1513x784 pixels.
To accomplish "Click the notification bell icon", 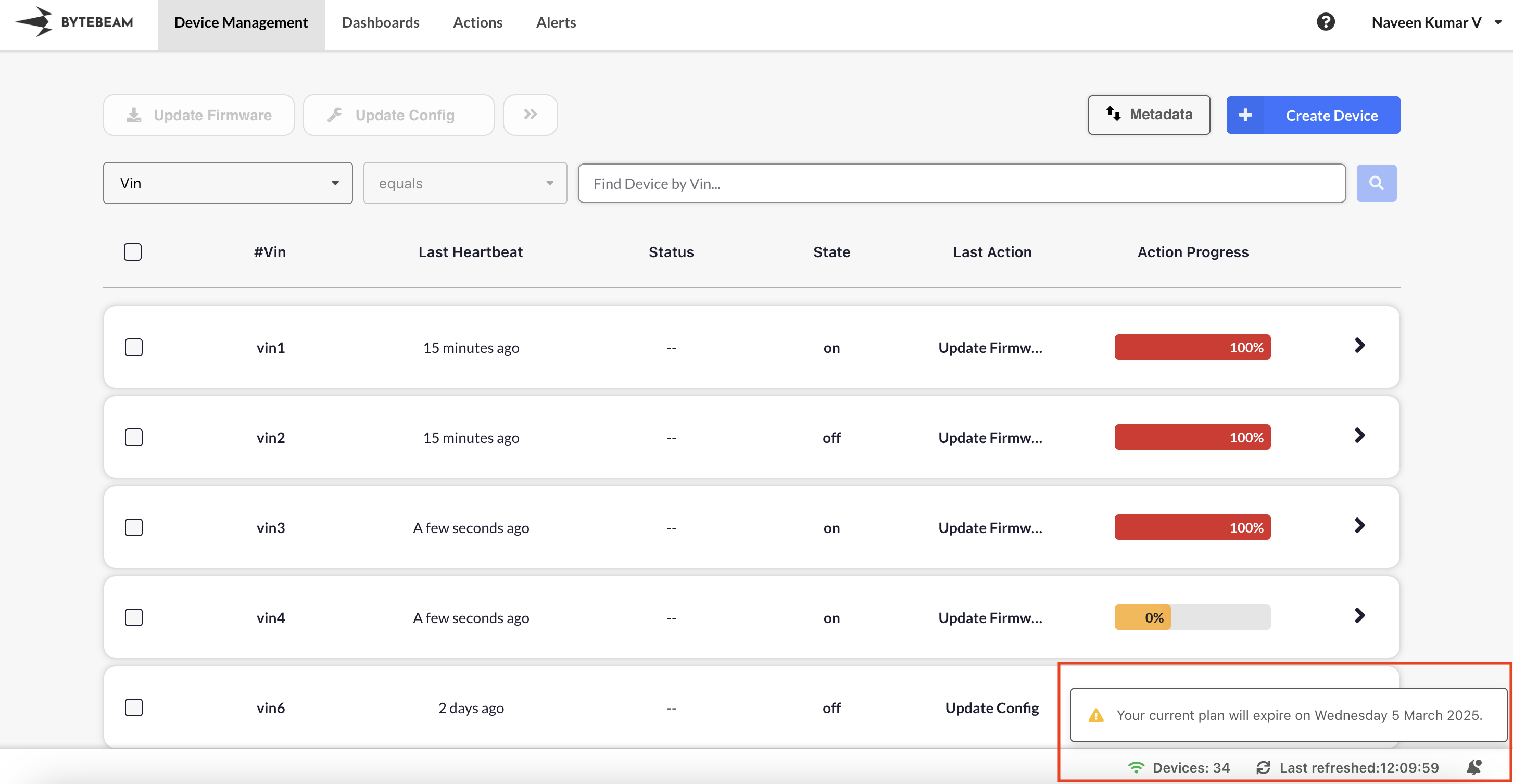I will pyautogui.click(x=1473, y=767).
